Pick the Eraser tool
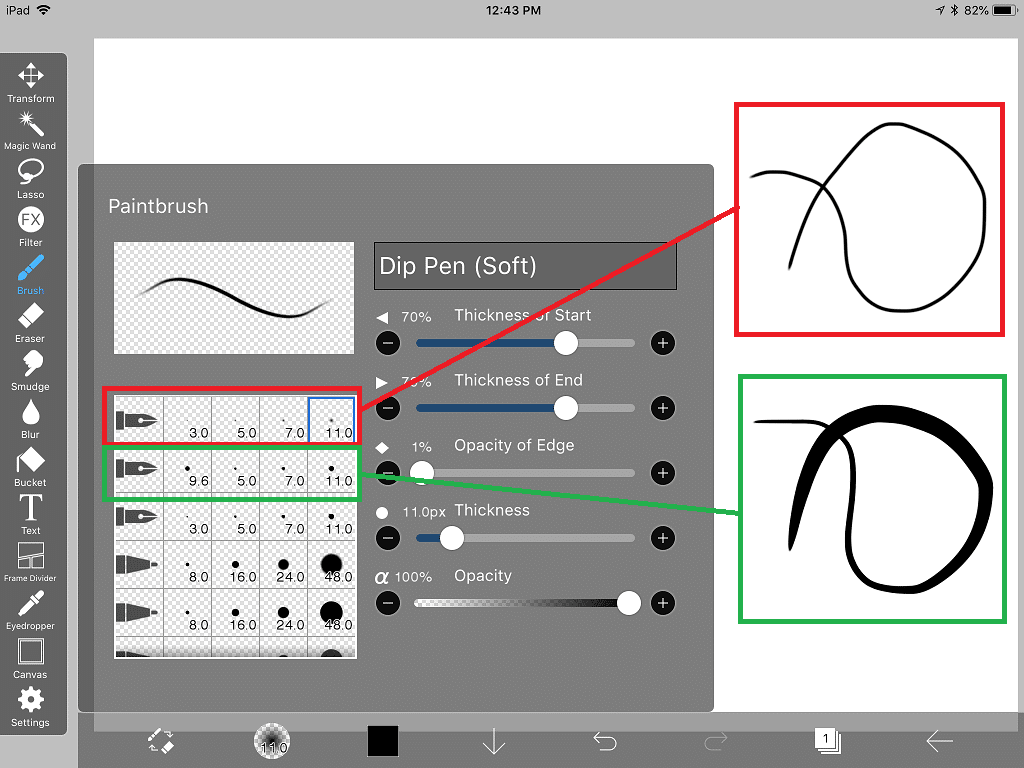1024x768 pixels. tap(31, 322)
